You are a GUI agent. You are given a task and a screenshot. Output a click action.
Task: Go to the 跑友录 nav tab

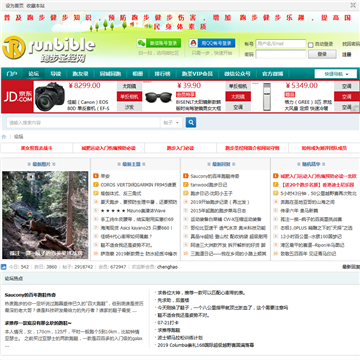pyautogui.click(x=80, y=74)
